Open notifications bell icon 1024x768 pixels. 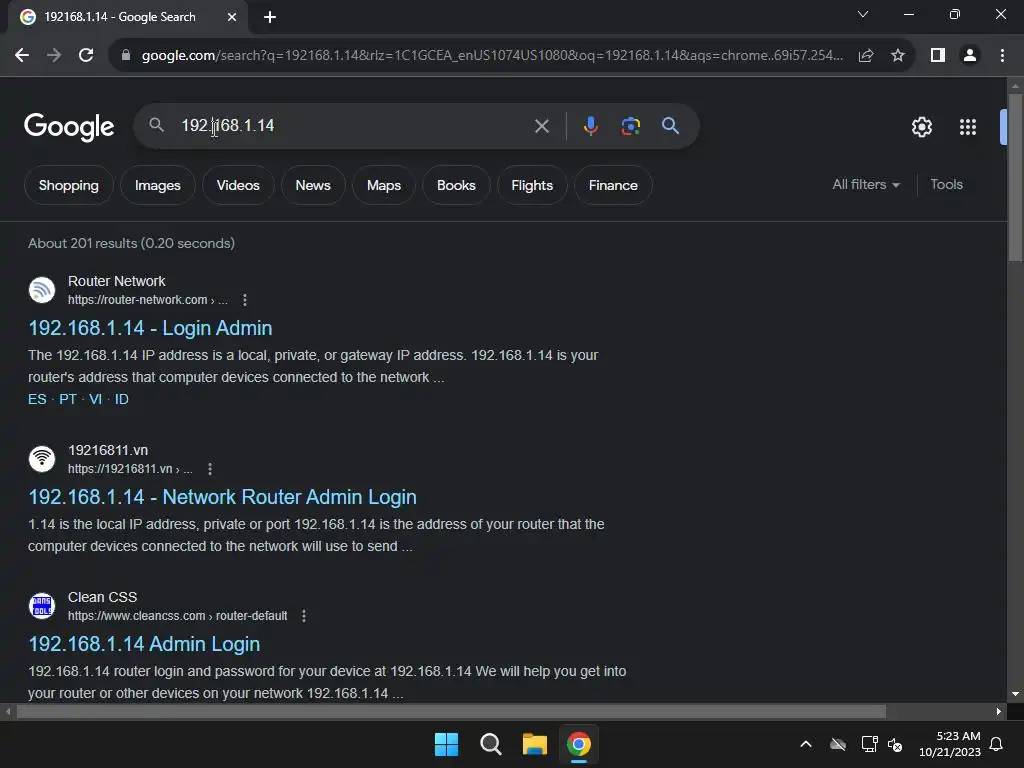(x=997, y=744)
